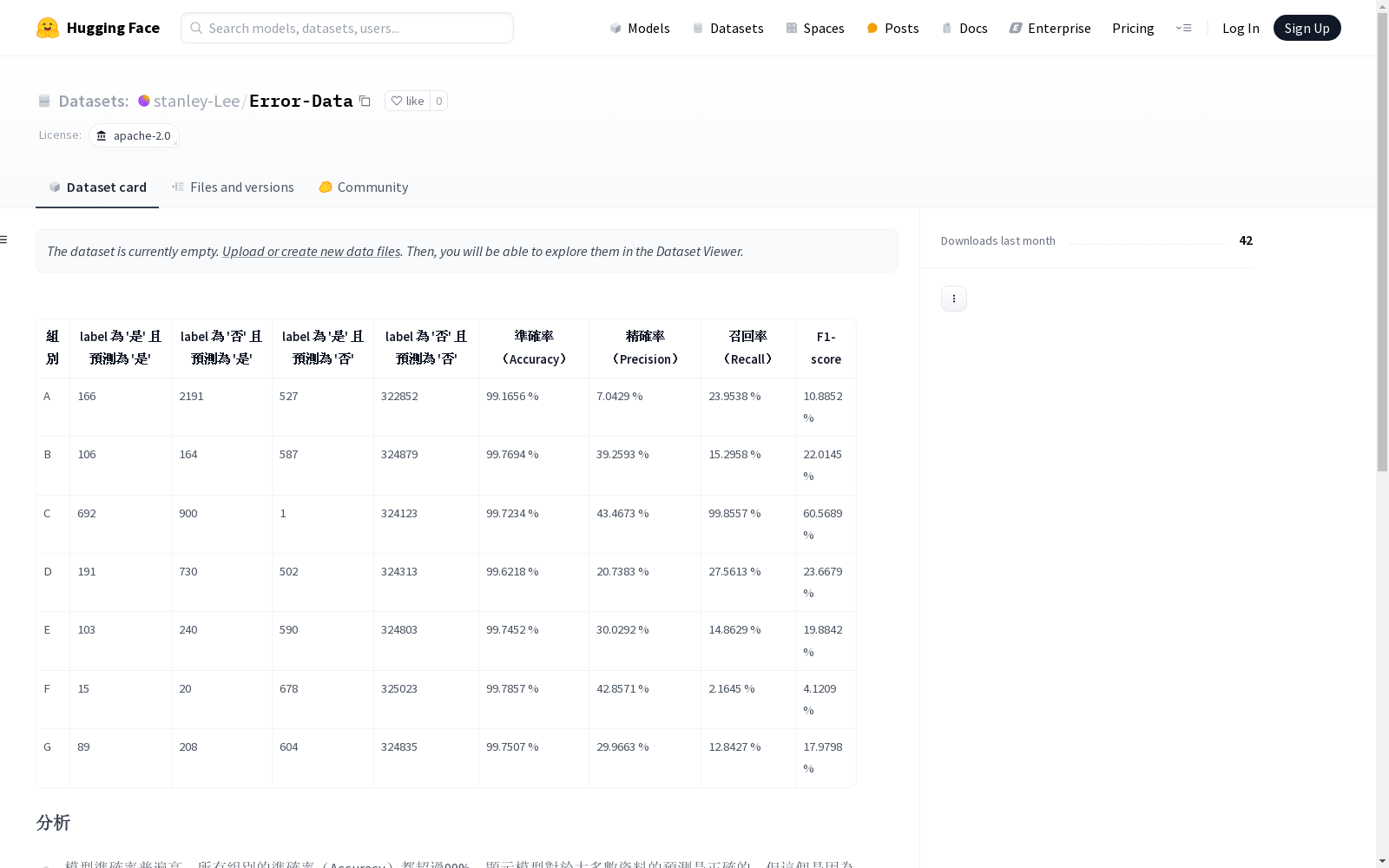Click the Datasets breadcrumb icon

(x=44, y=101)
